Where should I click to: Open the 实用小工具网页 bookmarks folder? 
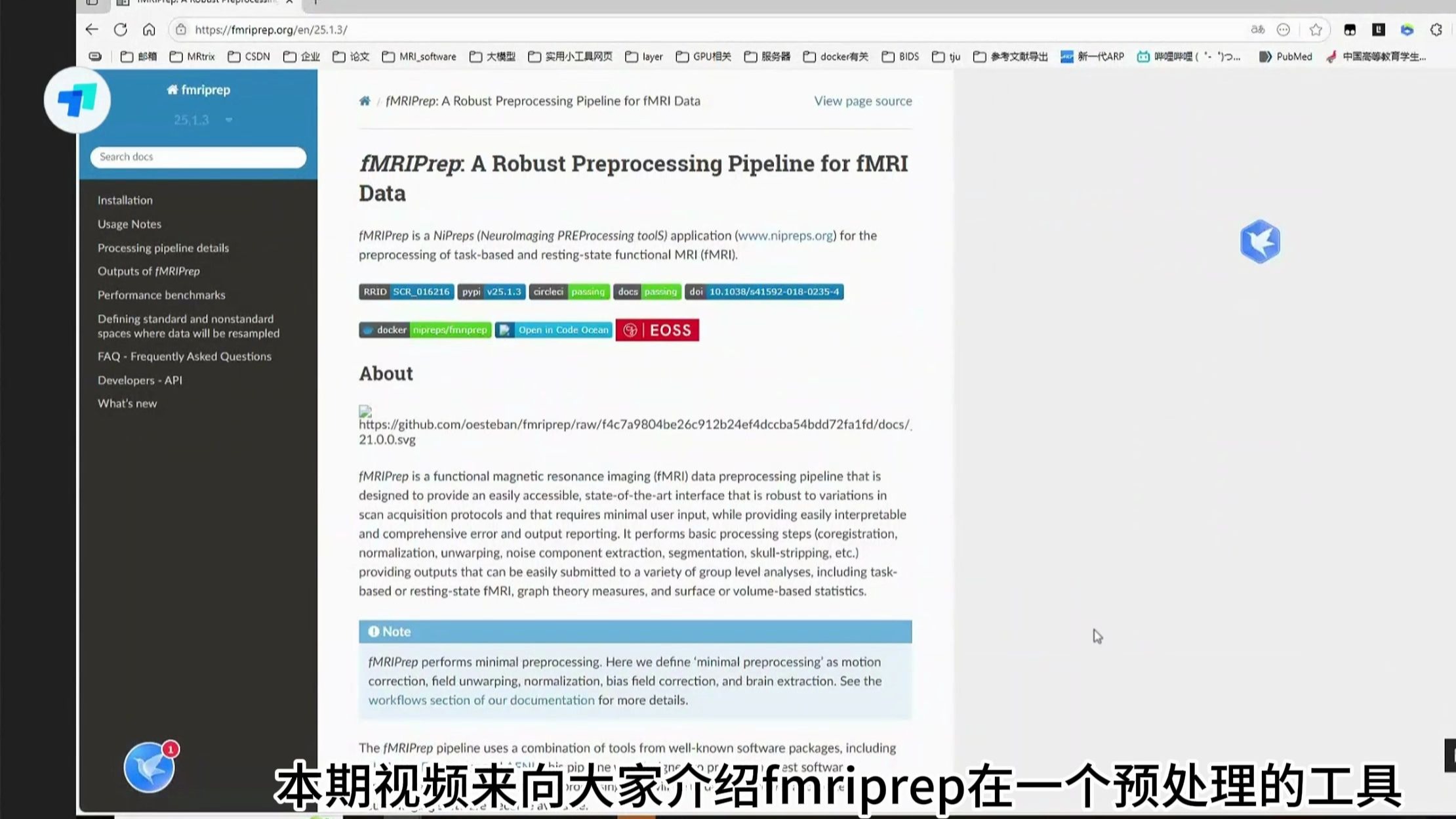coord(570,56)
